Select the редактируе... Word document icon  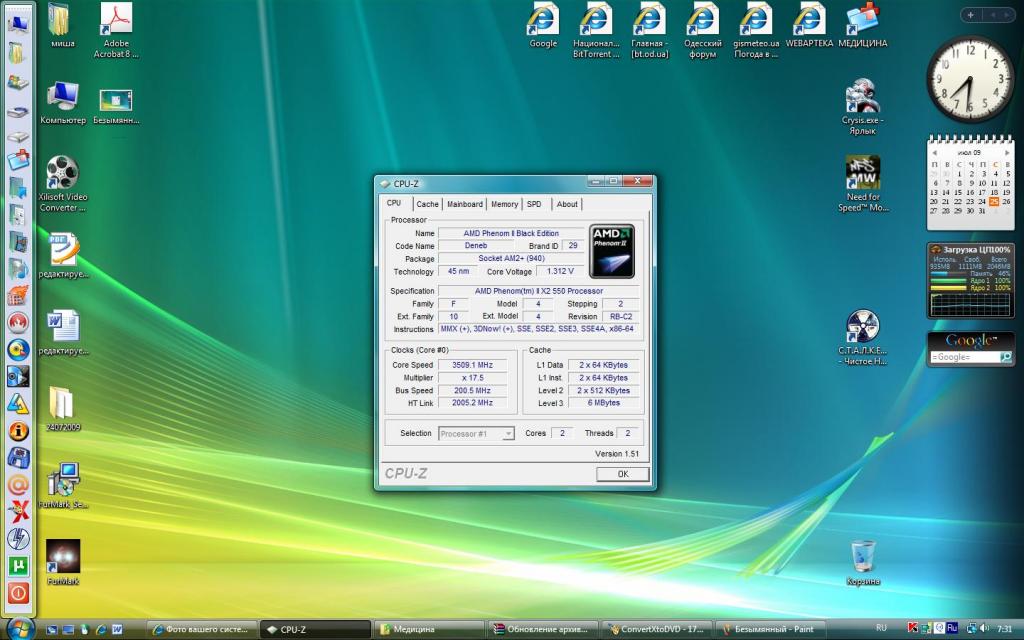63,332
